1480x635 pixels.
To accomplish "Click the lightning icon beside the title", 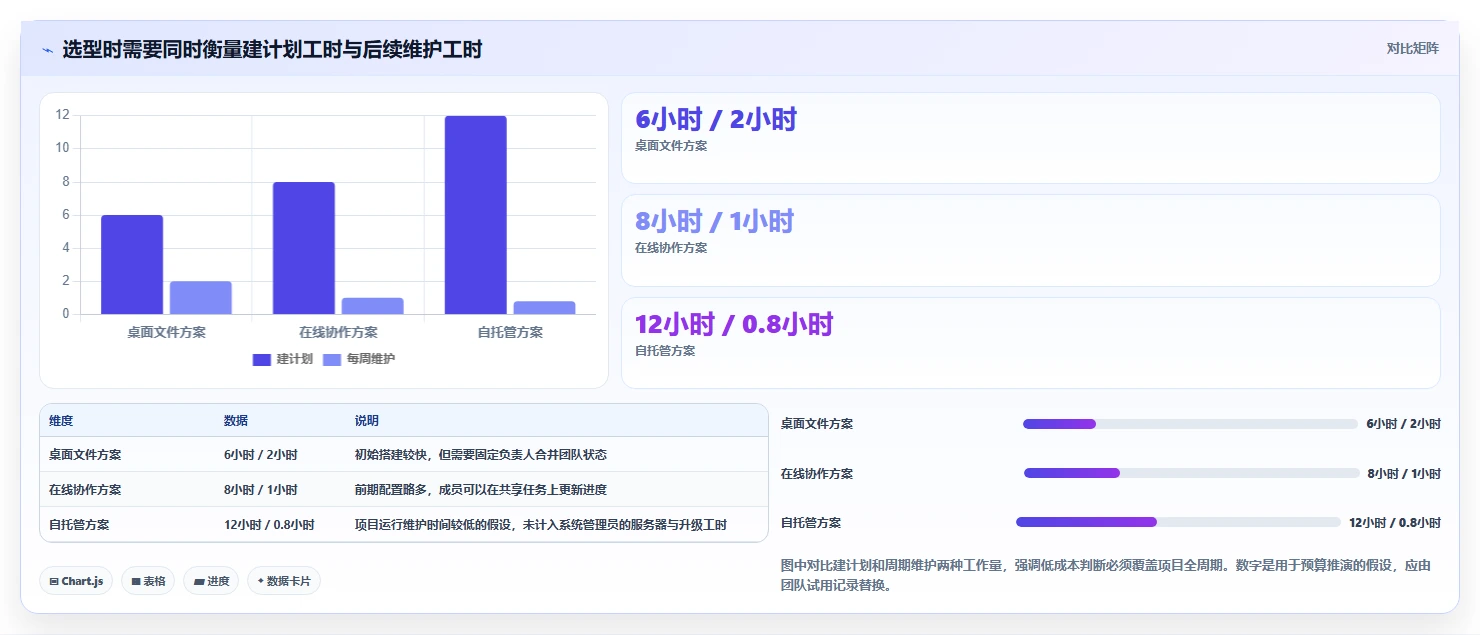I will 47,49.
